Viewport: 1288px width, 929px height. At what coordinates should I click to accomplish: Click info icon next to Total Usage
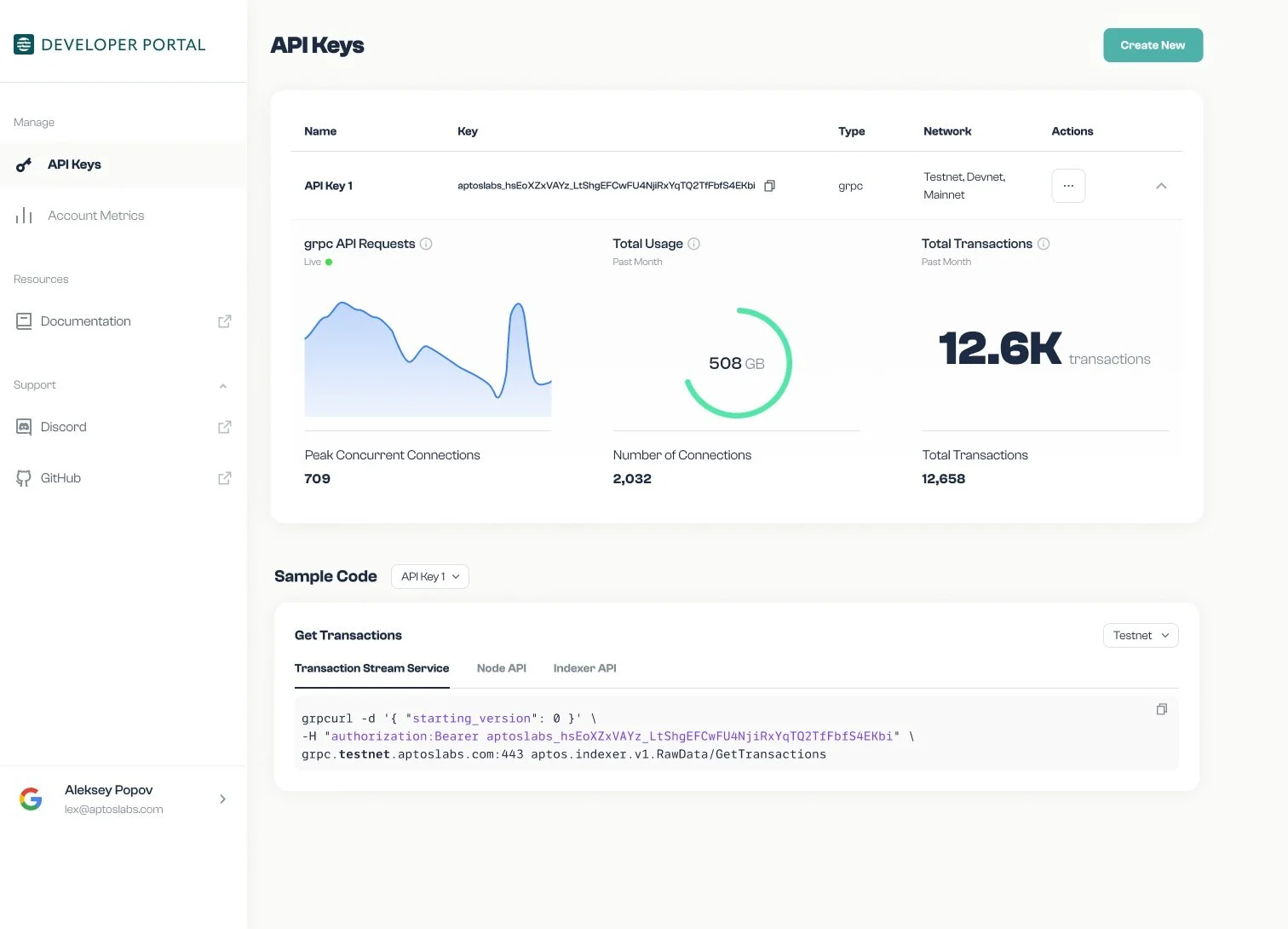point(694,244)
